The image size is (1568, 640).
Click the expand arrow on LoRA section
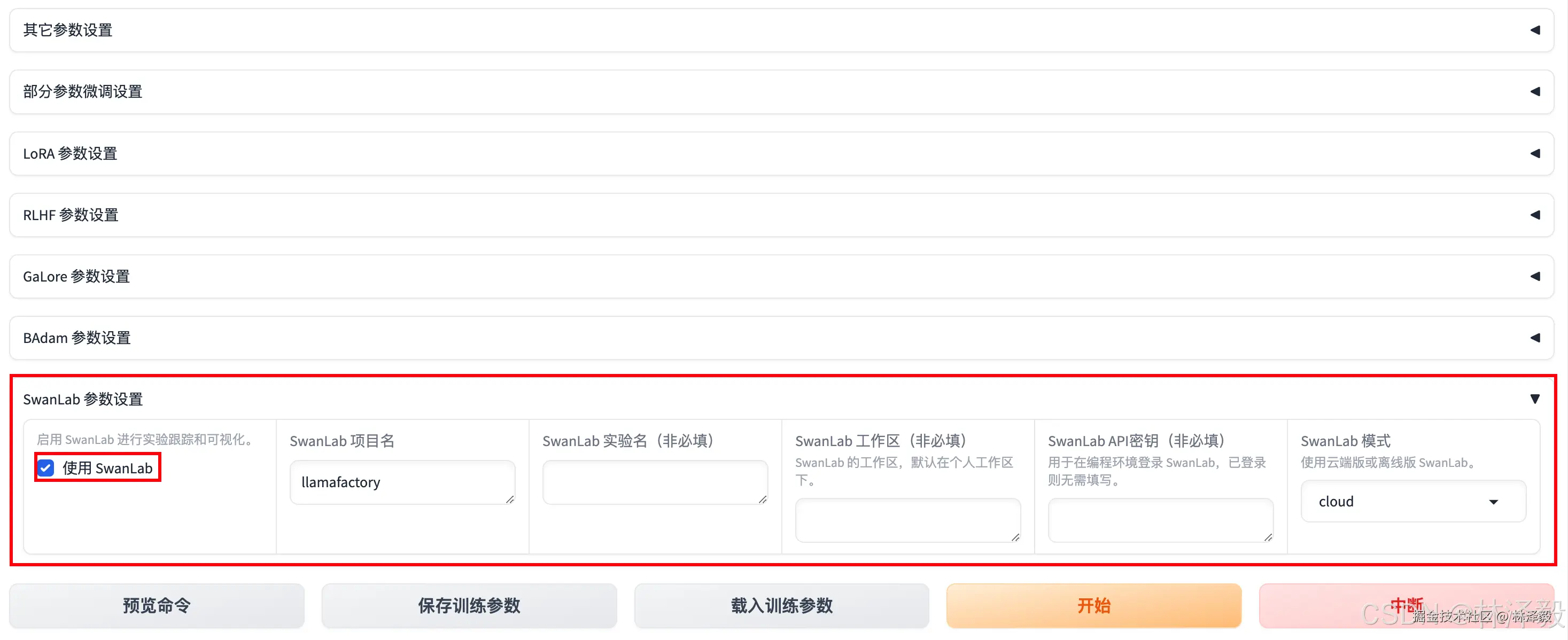(x=1535, y=153)
